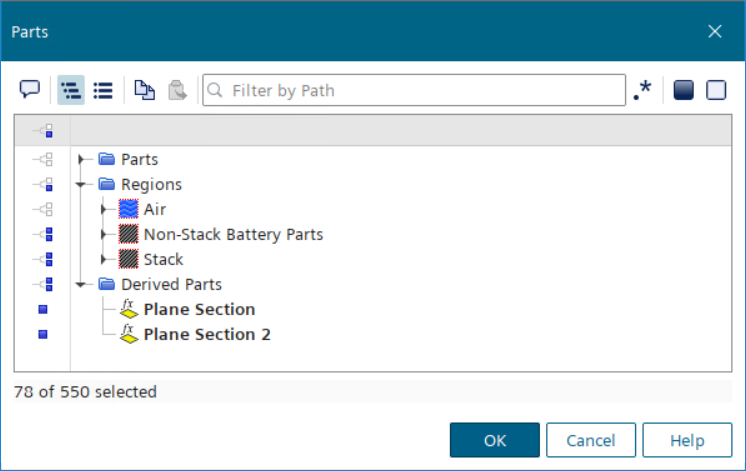Click the speech bubble comment icon

(30, 90)
